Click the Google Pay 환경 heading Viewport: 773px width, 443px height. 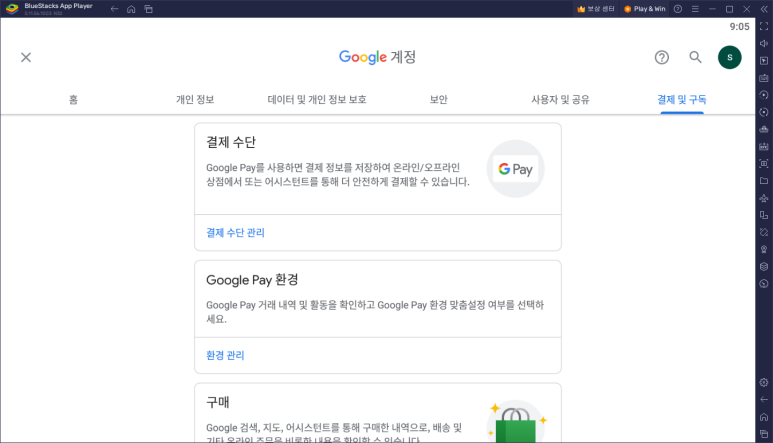coord(252,280)
